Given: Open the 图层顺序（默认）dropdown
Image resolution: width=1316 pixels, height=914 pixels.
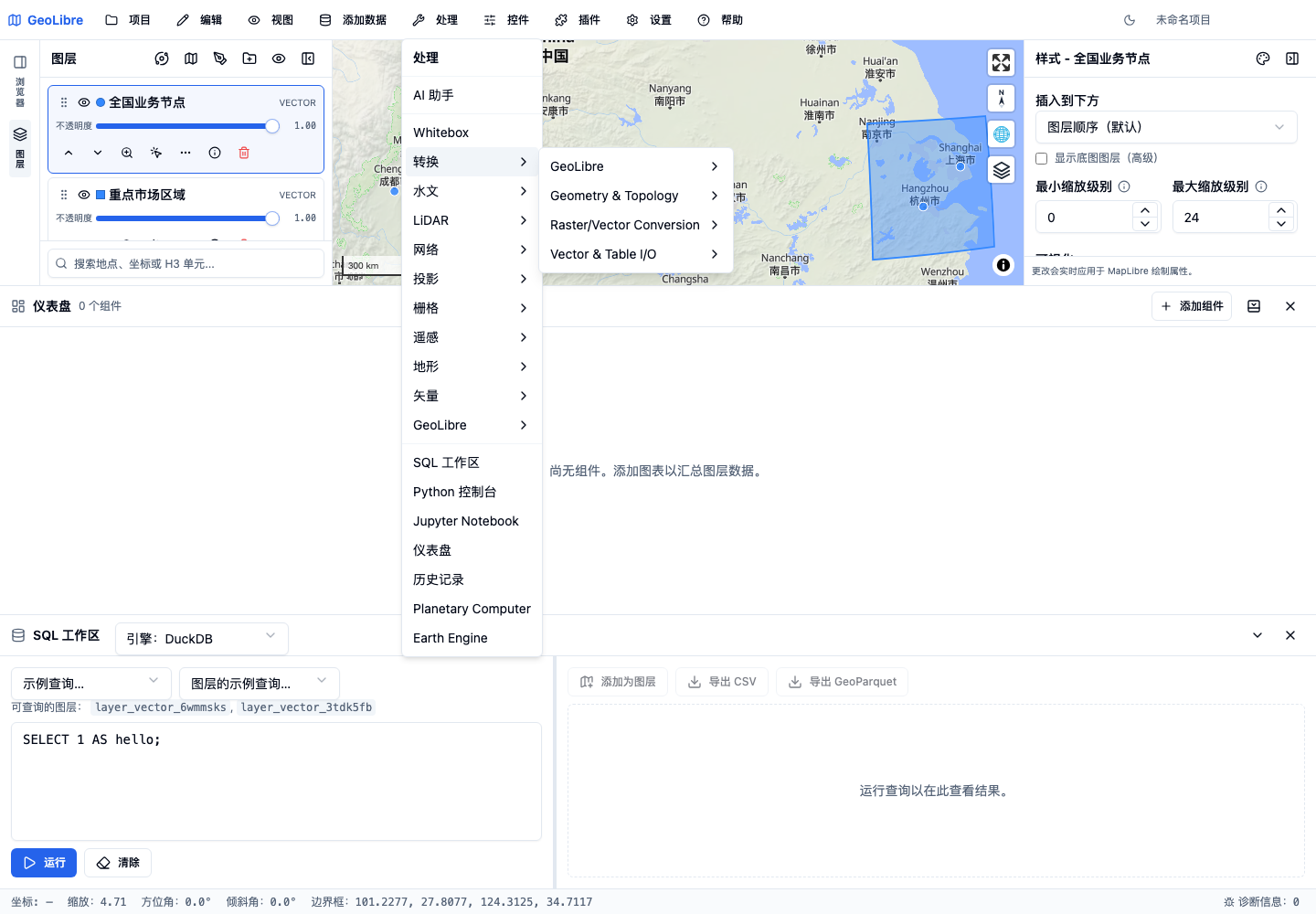Looking at the screenshot, I should pos(1166,127).
